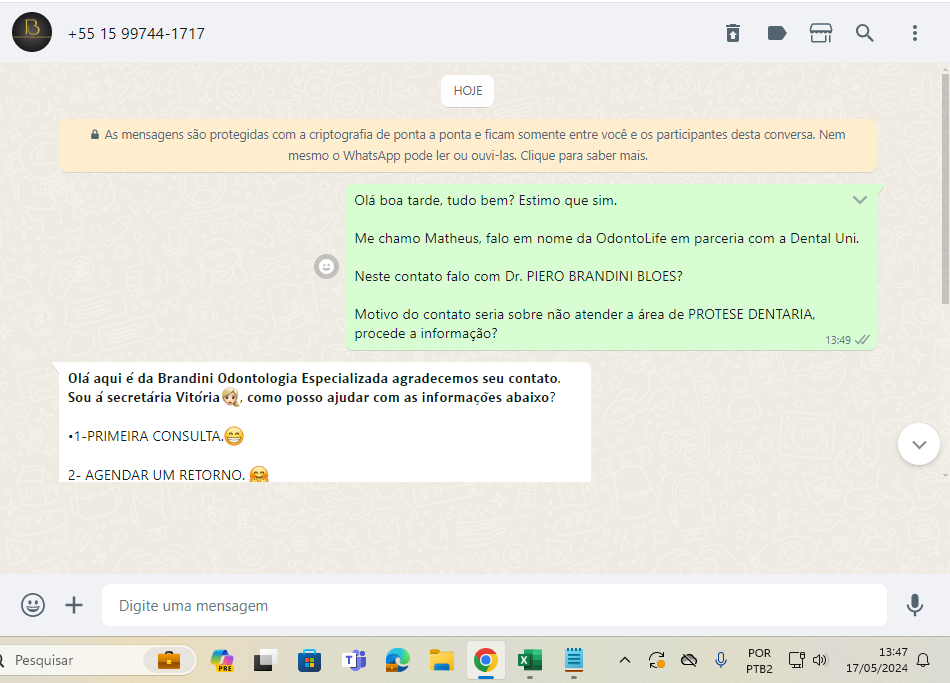The width and height of the screenshot is (950, 683).
Task: Focus the Digite uma mensagem field
Action: click(494, 605)
